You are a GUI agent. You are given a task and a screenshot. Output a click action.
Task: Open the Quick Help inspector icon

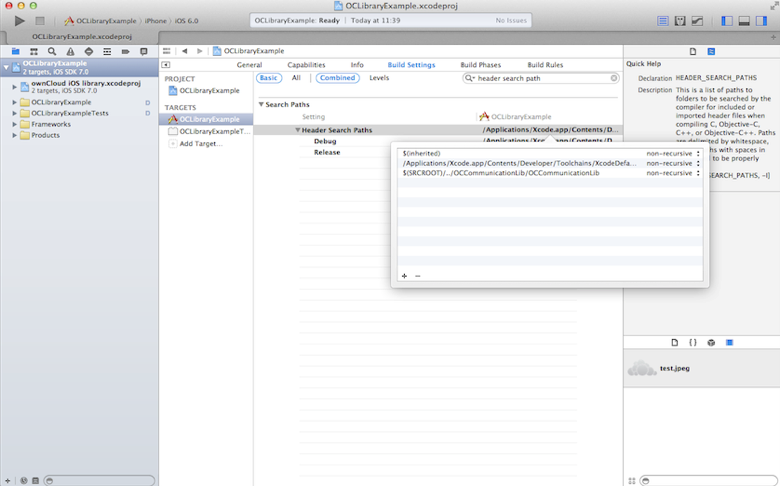pos(711,51)
